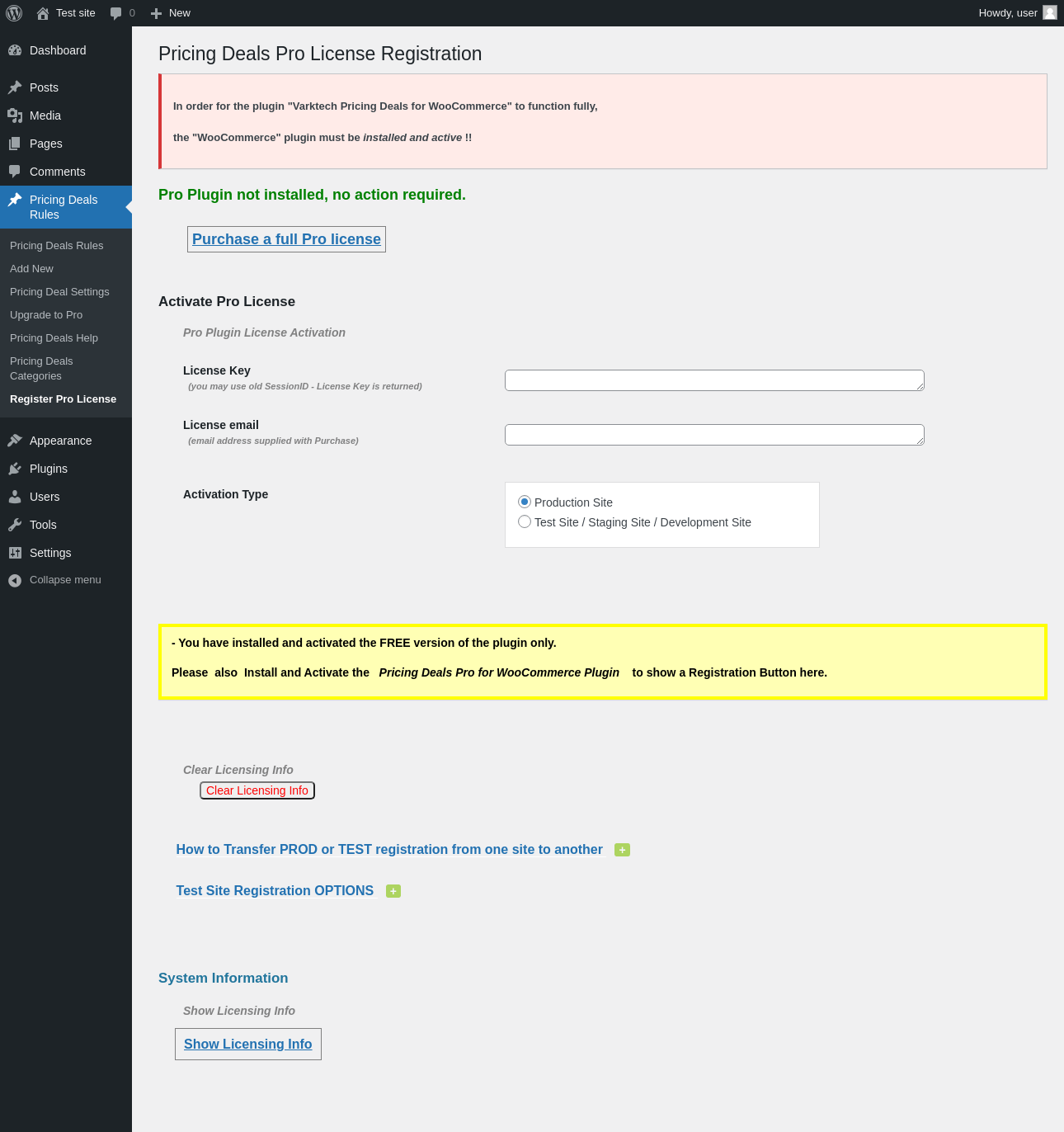
Task: Click Collapse menu text
Action: tap(65, 580)
